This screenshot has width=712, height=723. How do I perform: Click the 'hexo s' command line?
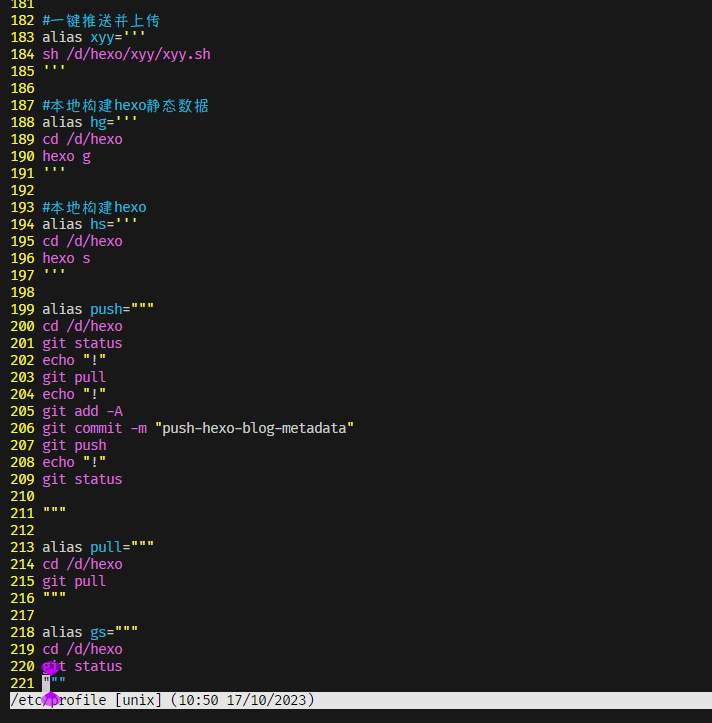66,258
